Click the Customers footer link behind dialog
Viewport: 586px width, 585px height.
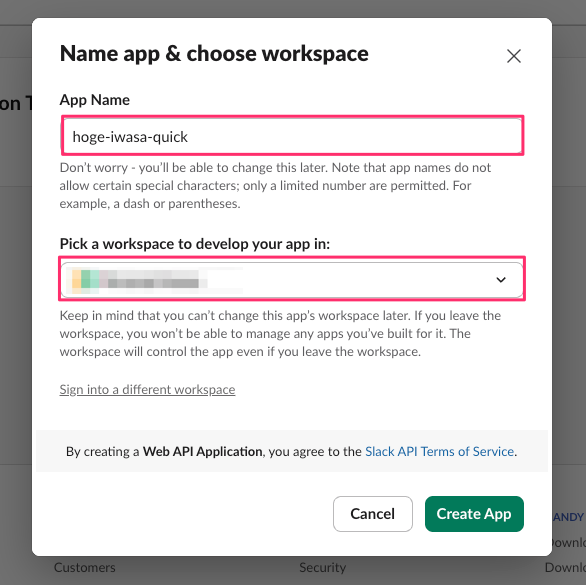coord(85,567)
